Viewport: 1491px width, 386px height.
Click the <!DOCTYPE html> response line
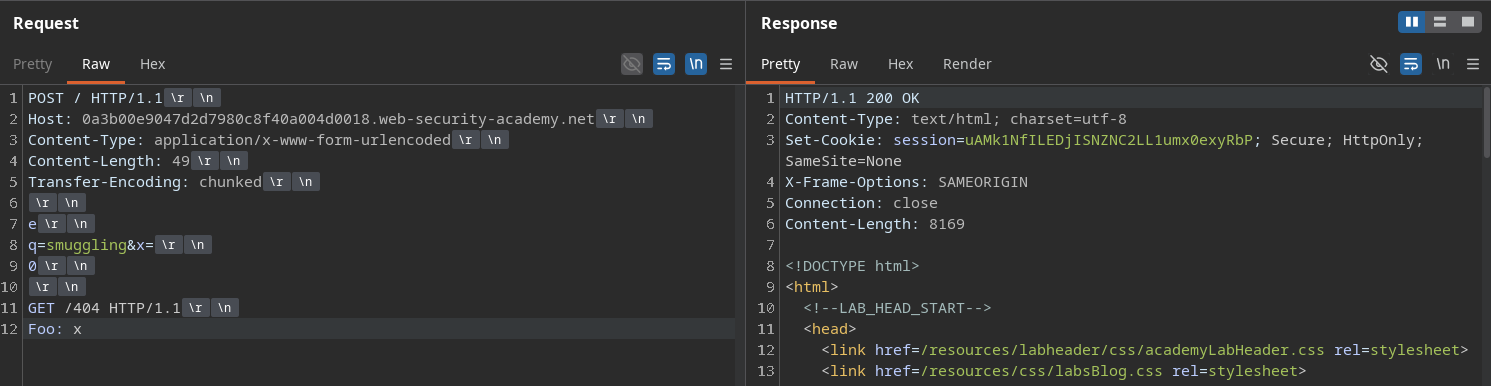pos(852,266)
